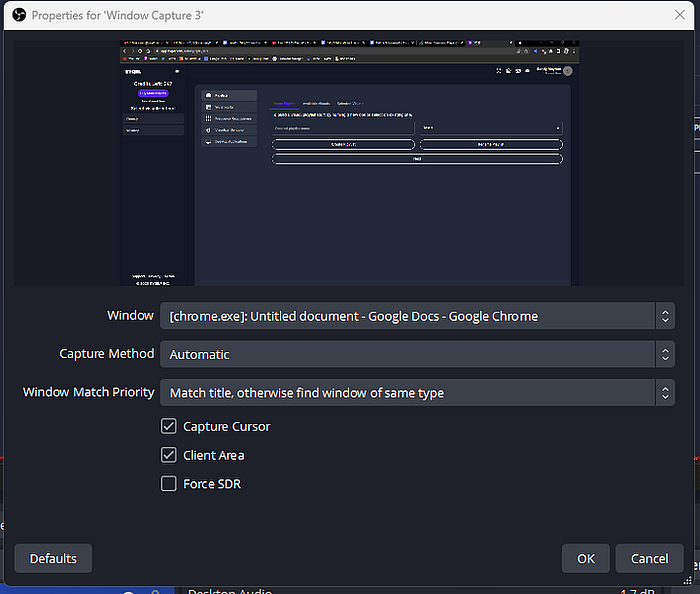Click the purple credits button in the preview
The width and height of the screenshot is (700, 594).
153,93
